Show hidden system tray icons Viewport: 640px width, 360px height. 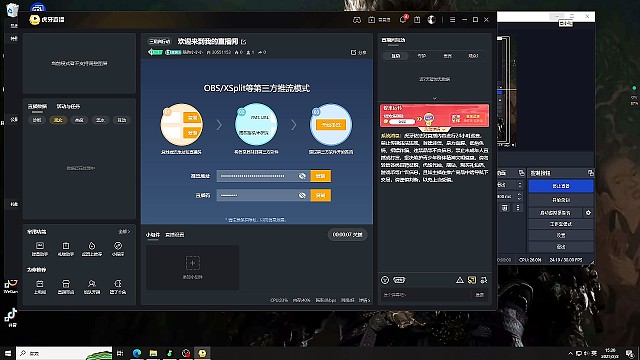tap(570, 353)
